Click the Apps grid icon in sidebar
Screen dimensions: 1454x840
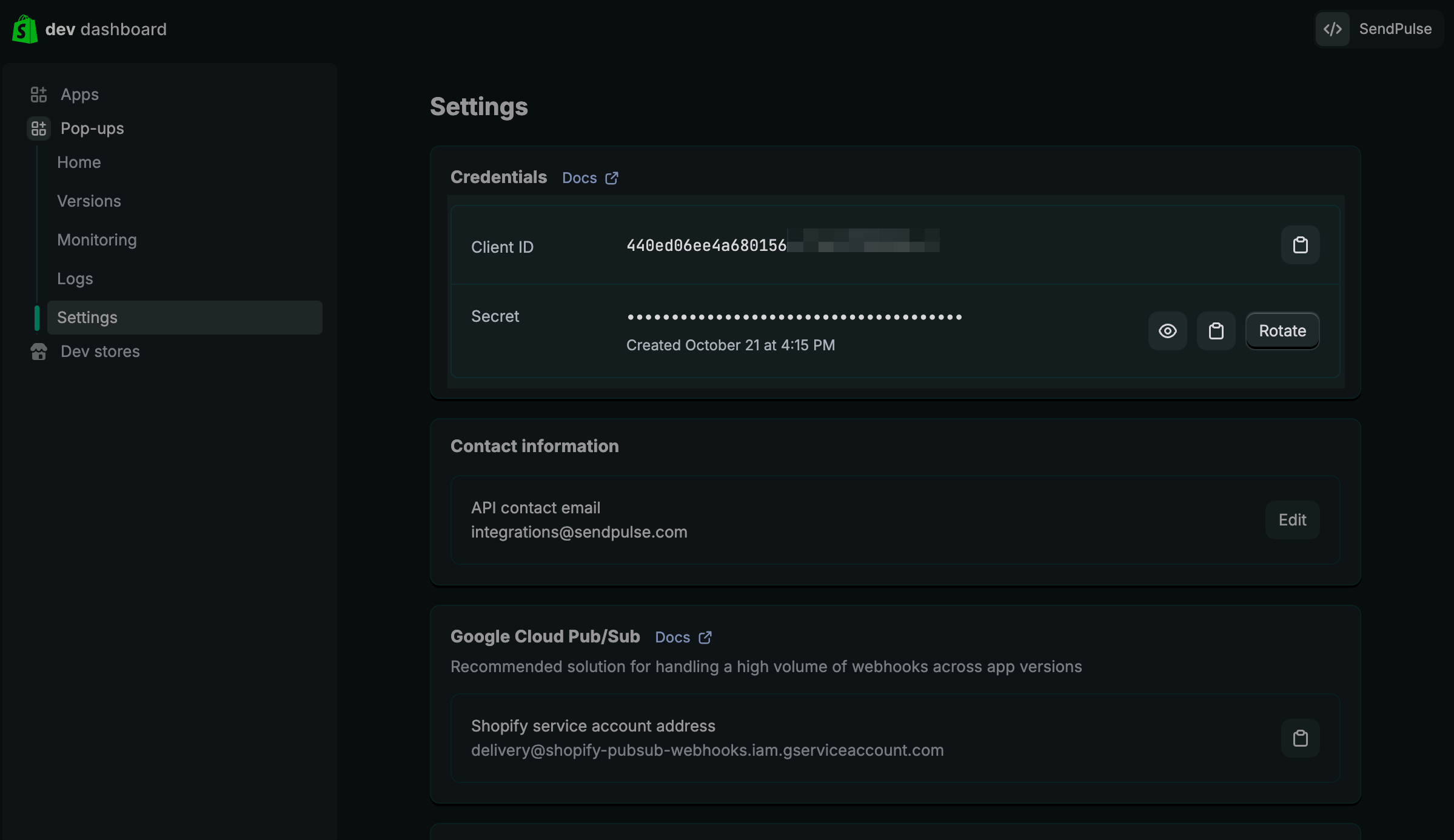(x=39, y=95)
